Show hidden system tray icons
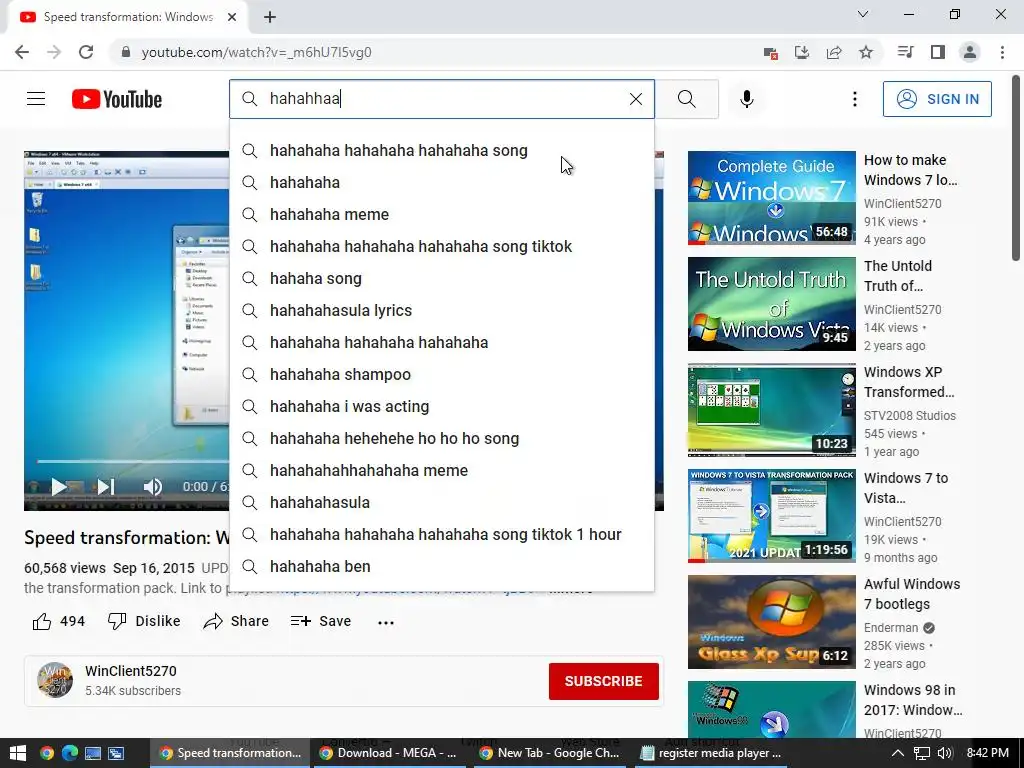This screenshot has height=768, width=1024. pos(898,753)
